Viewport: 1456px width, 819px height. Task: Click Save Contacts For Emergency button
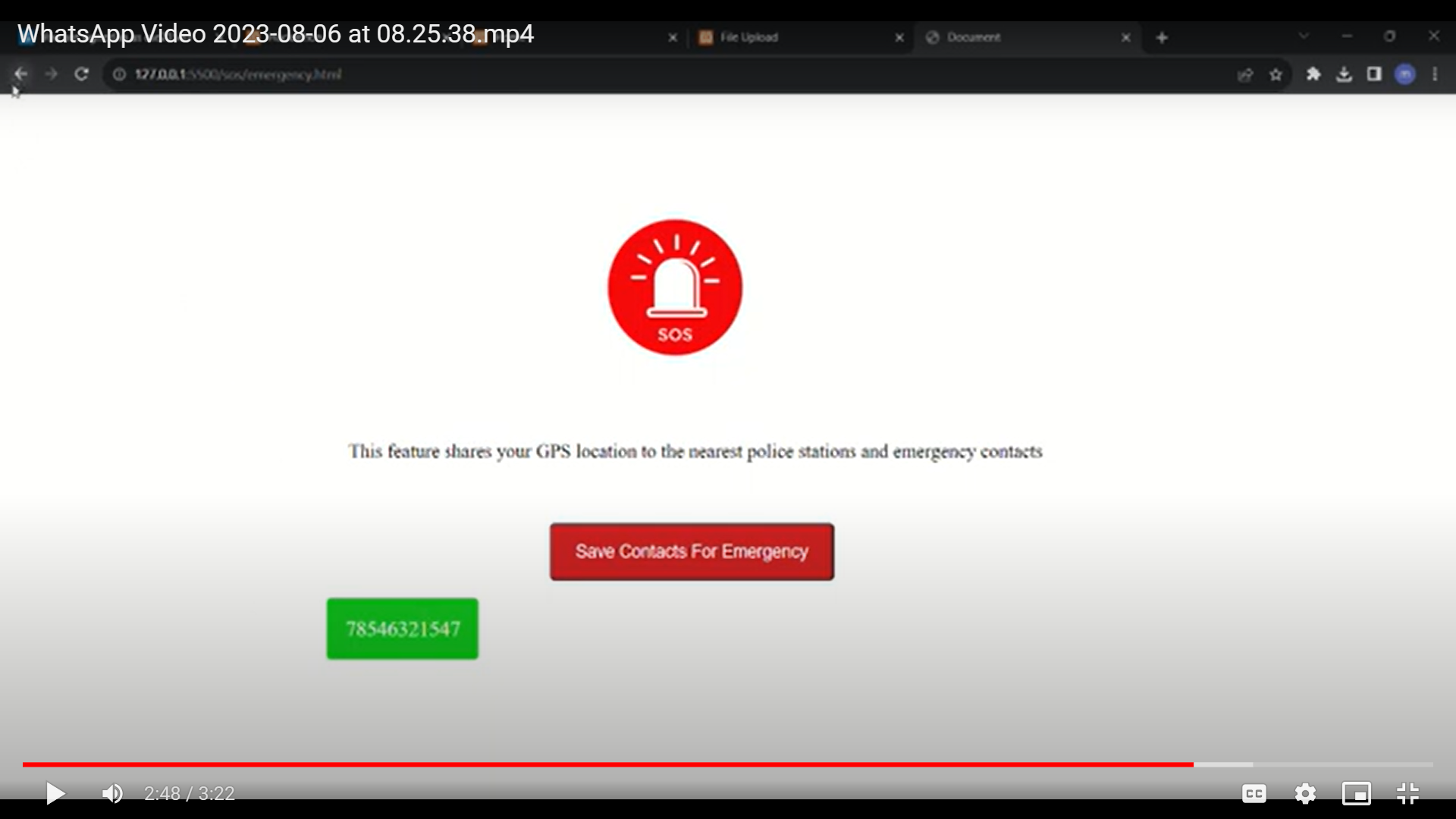click(692, 551)
